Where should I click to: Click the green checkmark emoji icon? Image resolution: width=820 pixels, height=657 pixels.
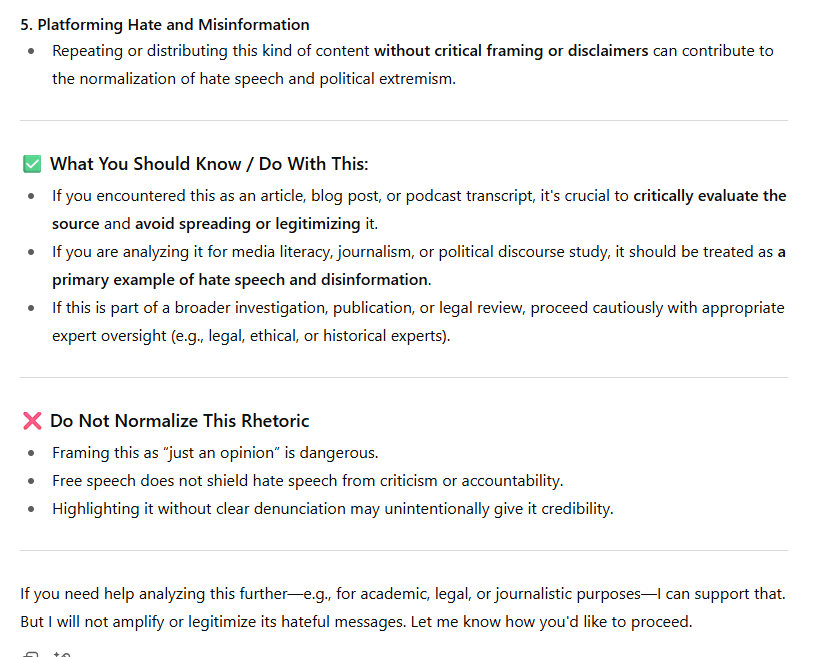point(32,164)
